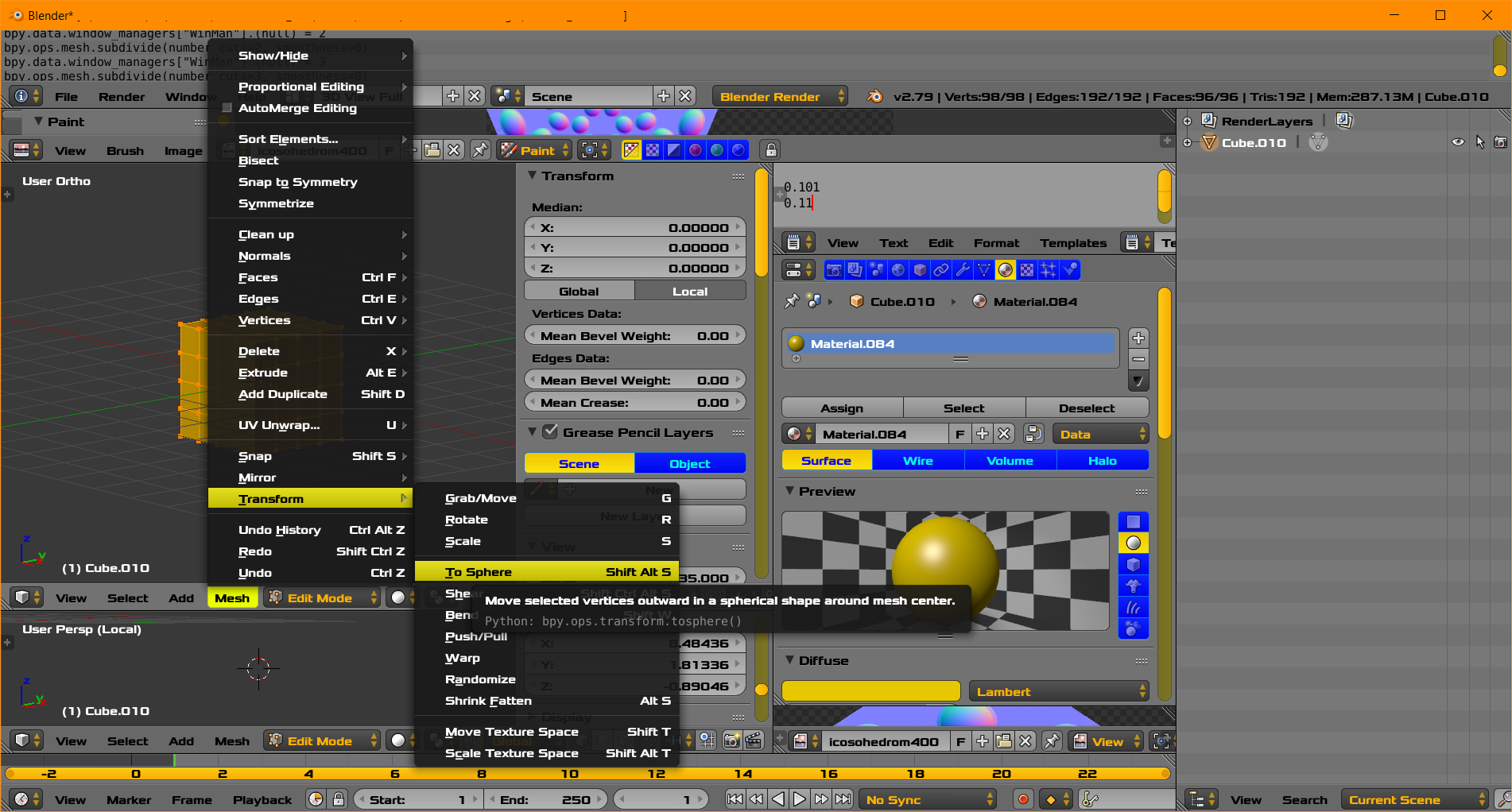Image resolution: width=1512 pixels, height=812 pixels.
Task: Open the Render properties tab (camera icon)
Action: click(x=834, y=270)
